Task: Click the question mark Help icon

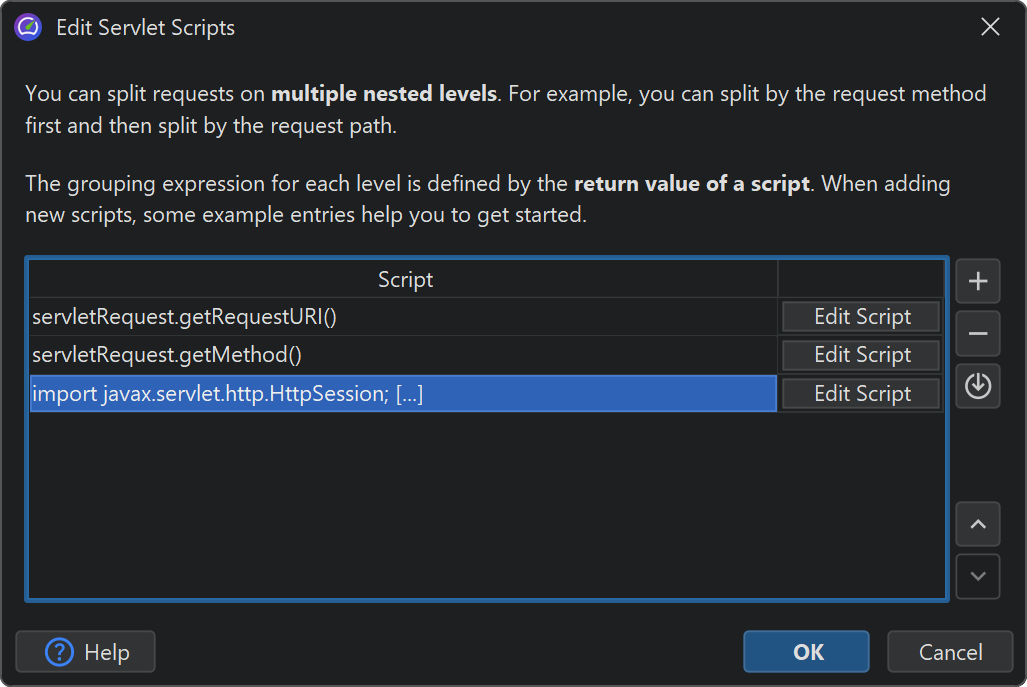Action: pyautogui.click(x=60, y=652)
